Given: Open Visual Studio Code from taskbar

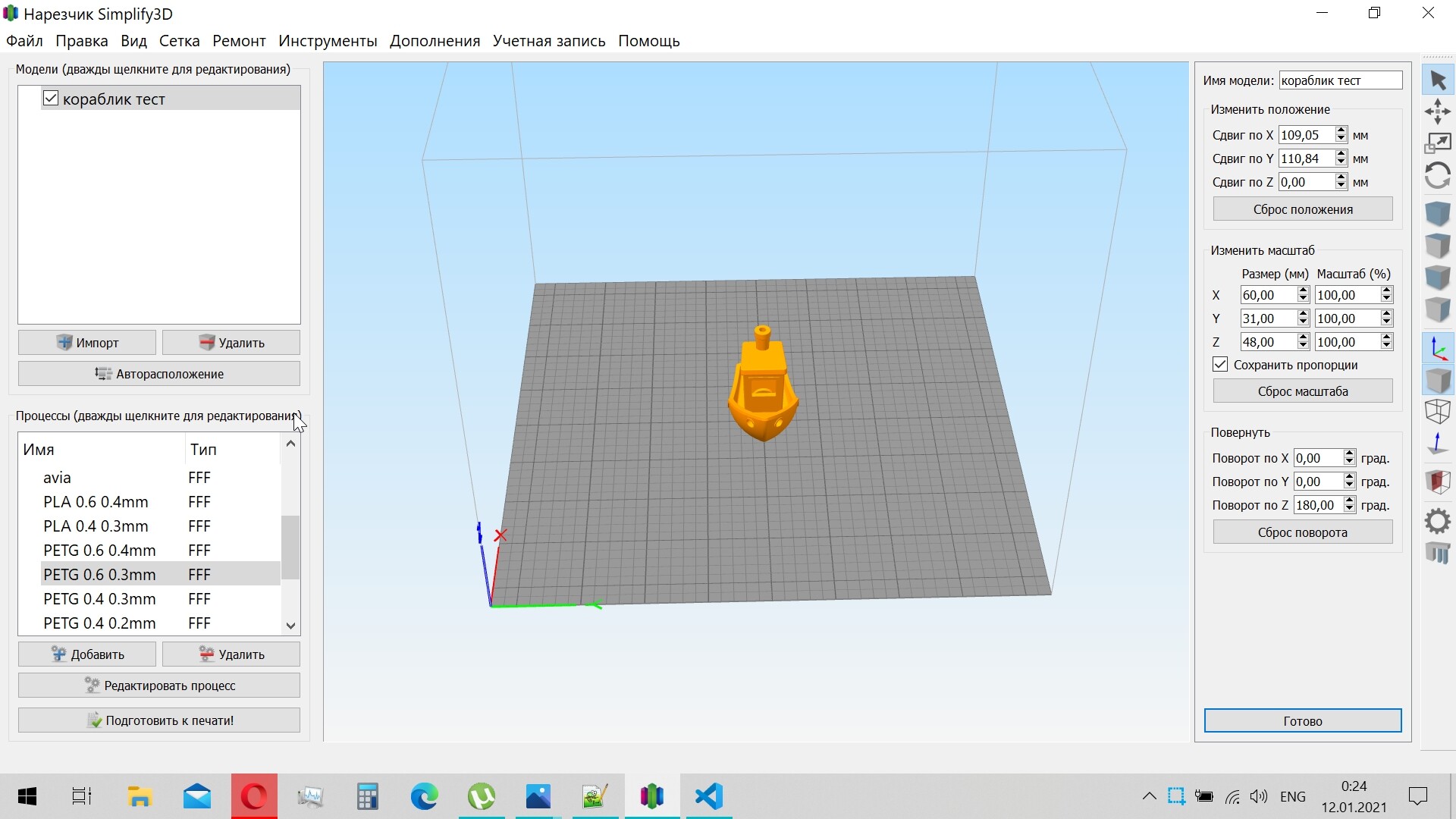Looking at the screenshot, I should tap(709, 796).
